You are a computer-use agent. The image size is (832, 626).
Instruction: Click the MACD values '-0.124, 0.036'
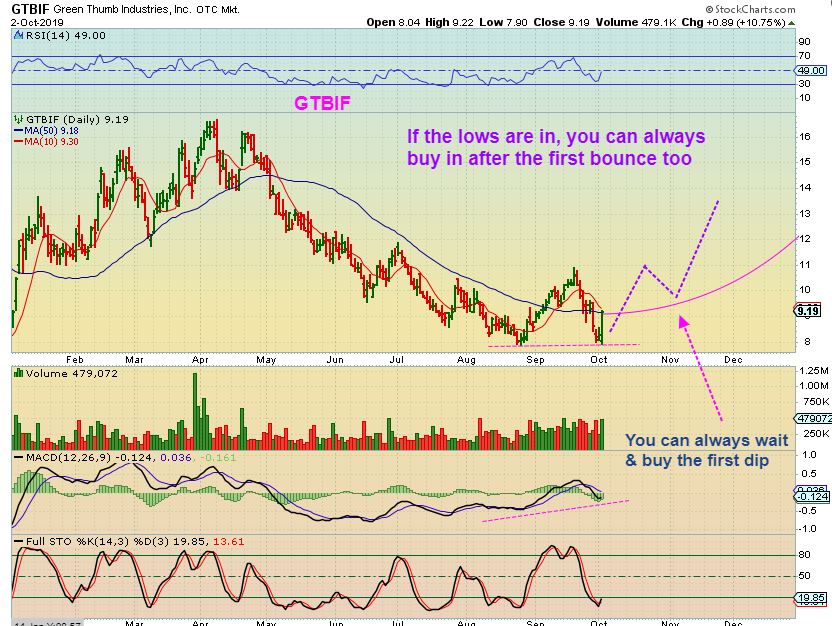(x=153, y=457)
